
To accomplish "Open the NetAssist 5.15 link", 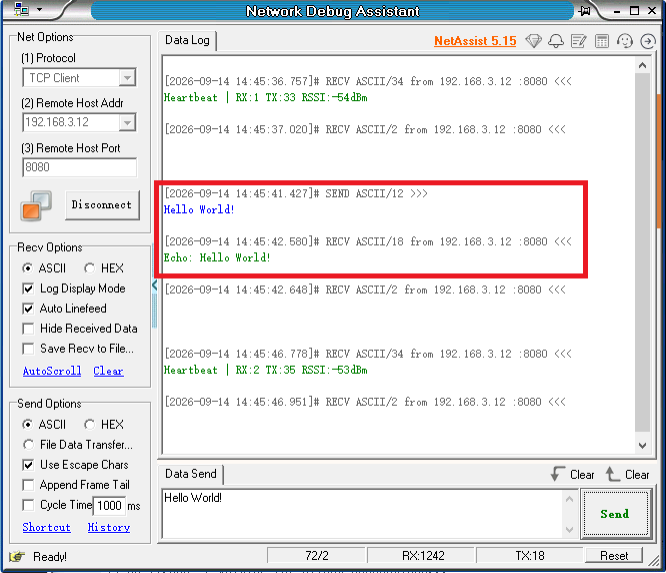I will pyautogui.click(x=475, y=41).
